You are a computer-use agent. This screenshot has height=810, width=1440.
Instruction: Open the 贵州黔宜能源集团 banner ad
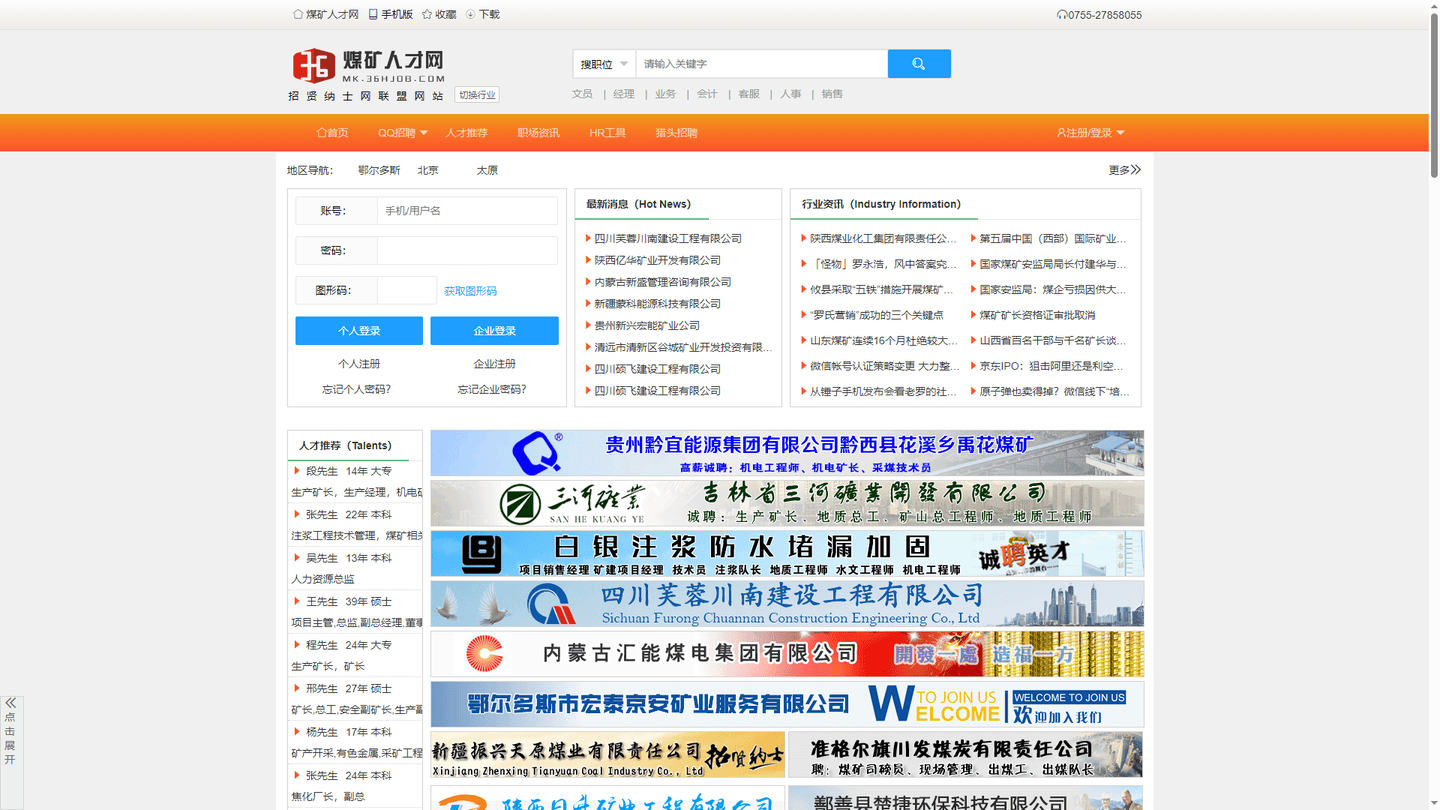click(787, 453)
